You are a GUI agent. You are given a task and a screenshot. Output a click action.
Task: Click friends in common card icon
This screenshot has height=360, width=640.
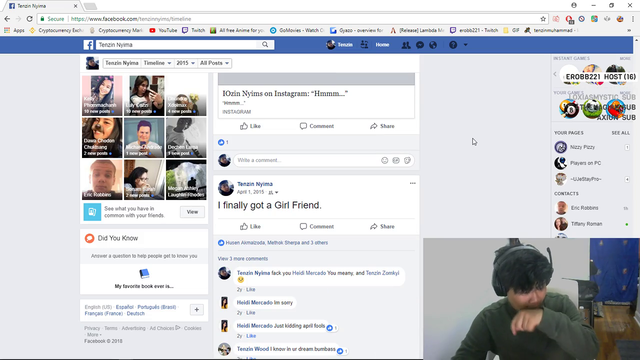pos(92,212)
